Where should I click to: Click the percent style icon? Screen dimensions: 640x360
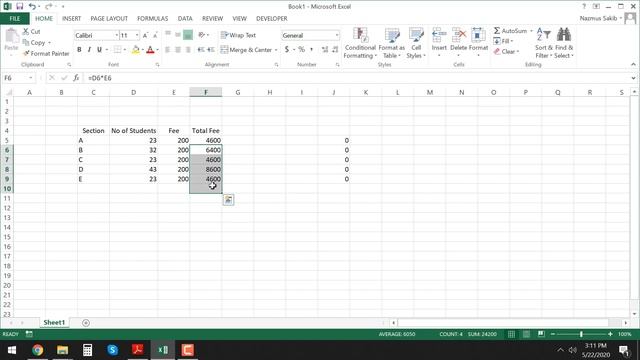click(x=302, y=49)
